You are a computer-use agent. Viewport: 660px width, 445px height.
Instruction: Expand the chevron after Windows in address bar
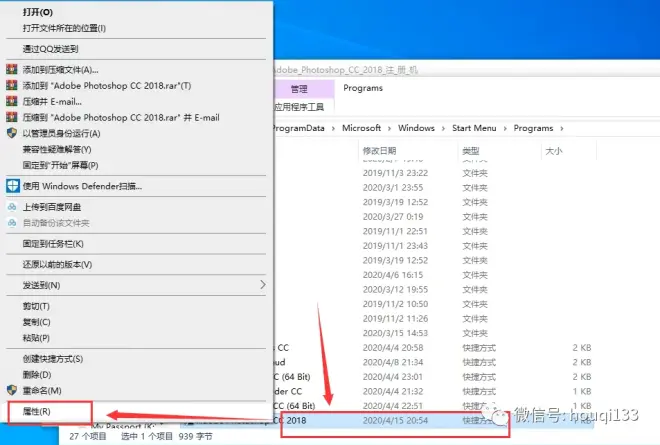point(443,128)
